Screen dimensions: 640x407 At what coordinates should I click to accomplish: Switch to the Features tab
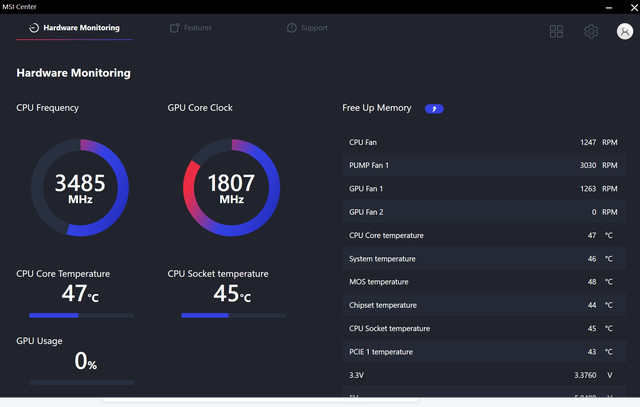pos(191,28)
